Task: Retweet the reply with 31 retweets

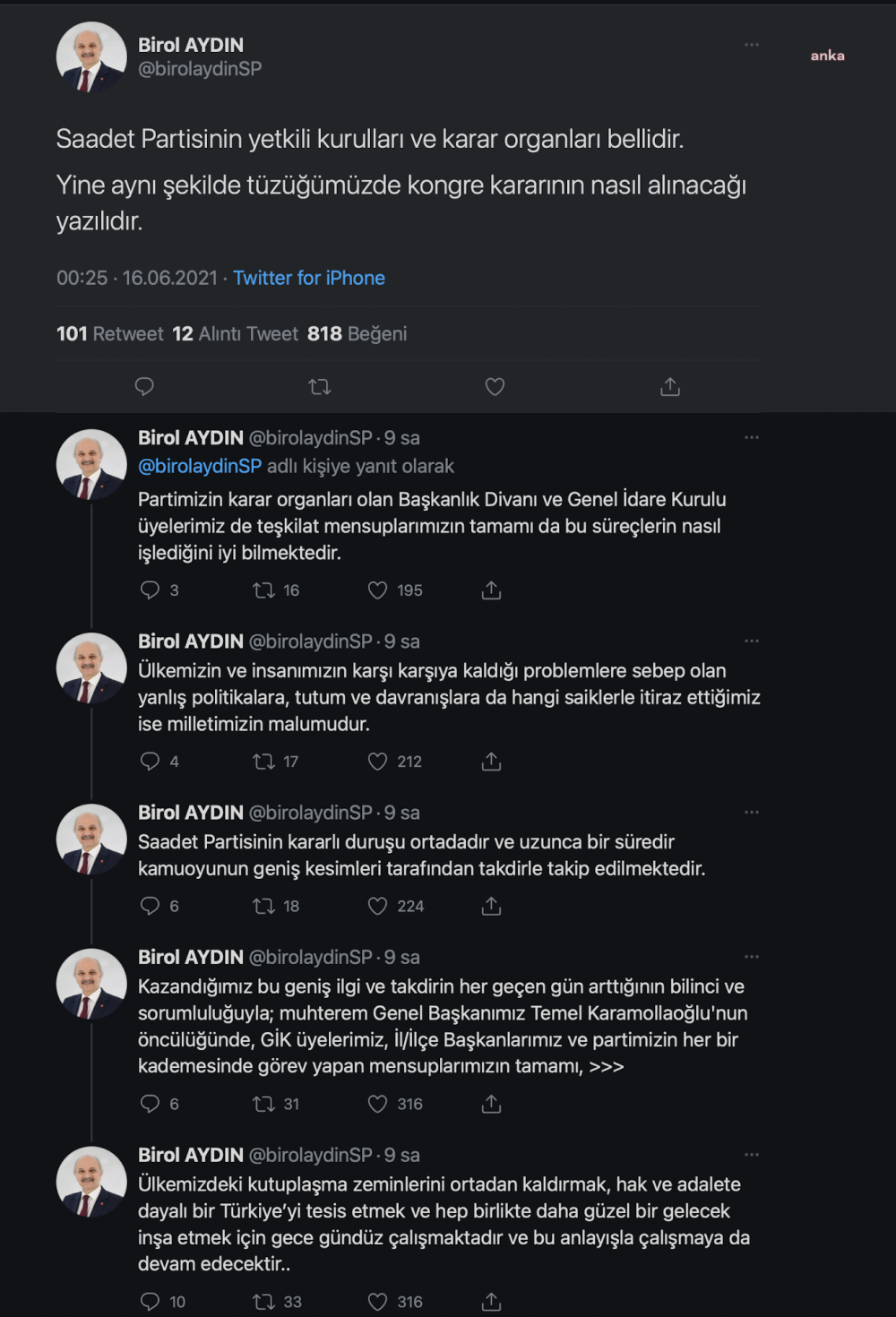Action: tap(263, 1105)
